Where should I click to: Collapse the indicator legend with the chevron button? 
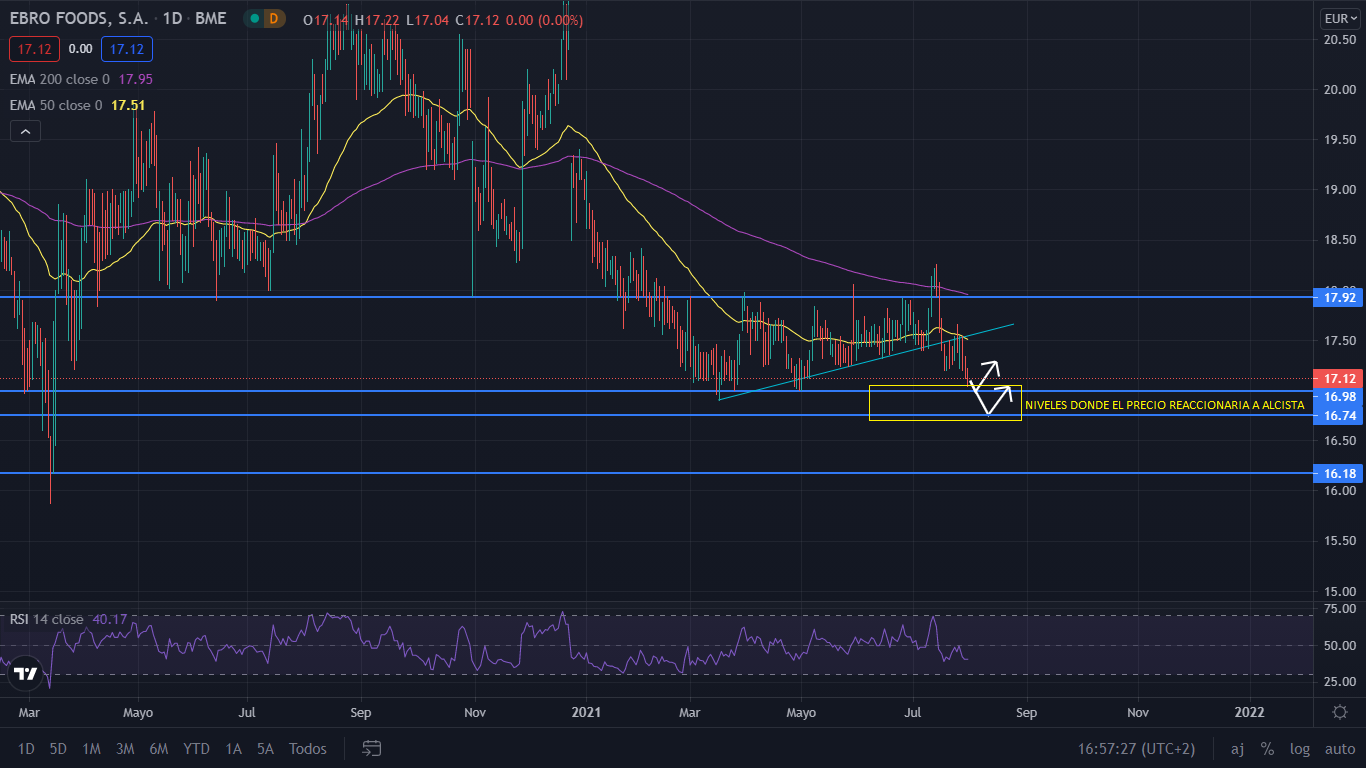(25, 131)
